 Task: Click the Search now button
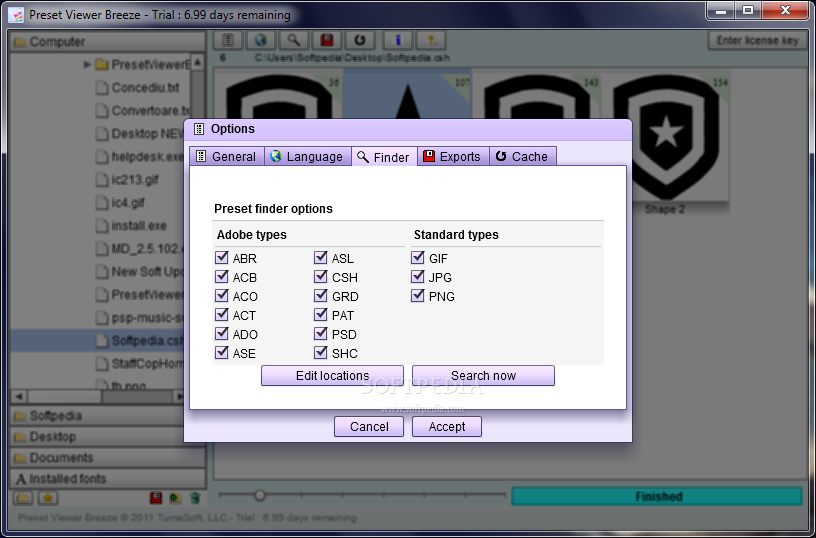(483, 376)
